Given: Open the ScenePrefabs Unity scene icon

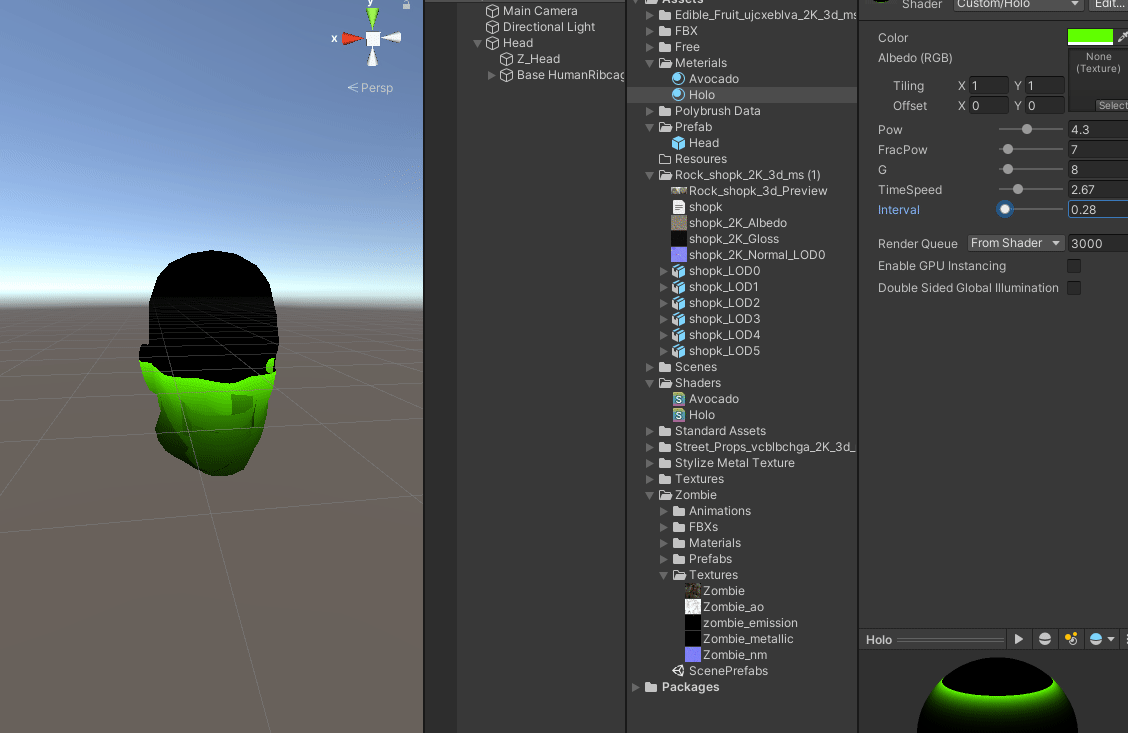Looking at the screenshot, I should pos(678,670).
